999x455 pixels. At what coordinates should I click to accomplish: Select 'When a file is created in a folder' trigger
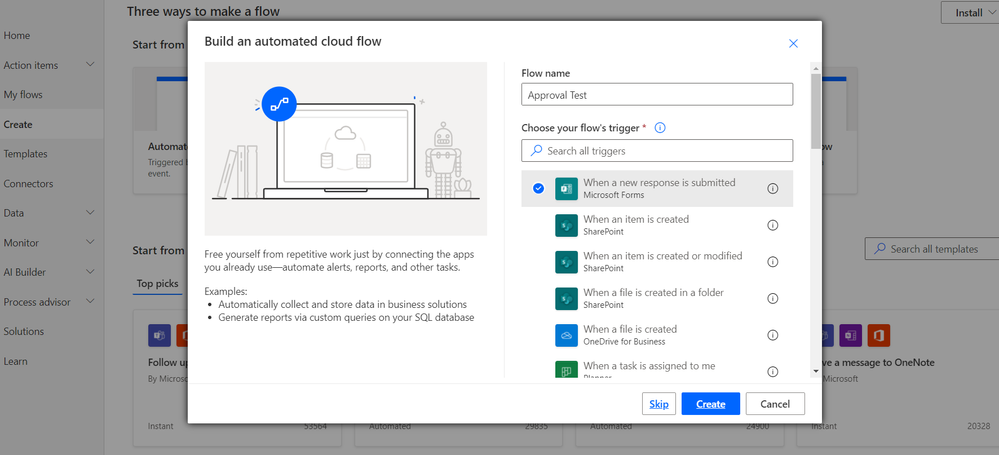click(x=657, y=299)
